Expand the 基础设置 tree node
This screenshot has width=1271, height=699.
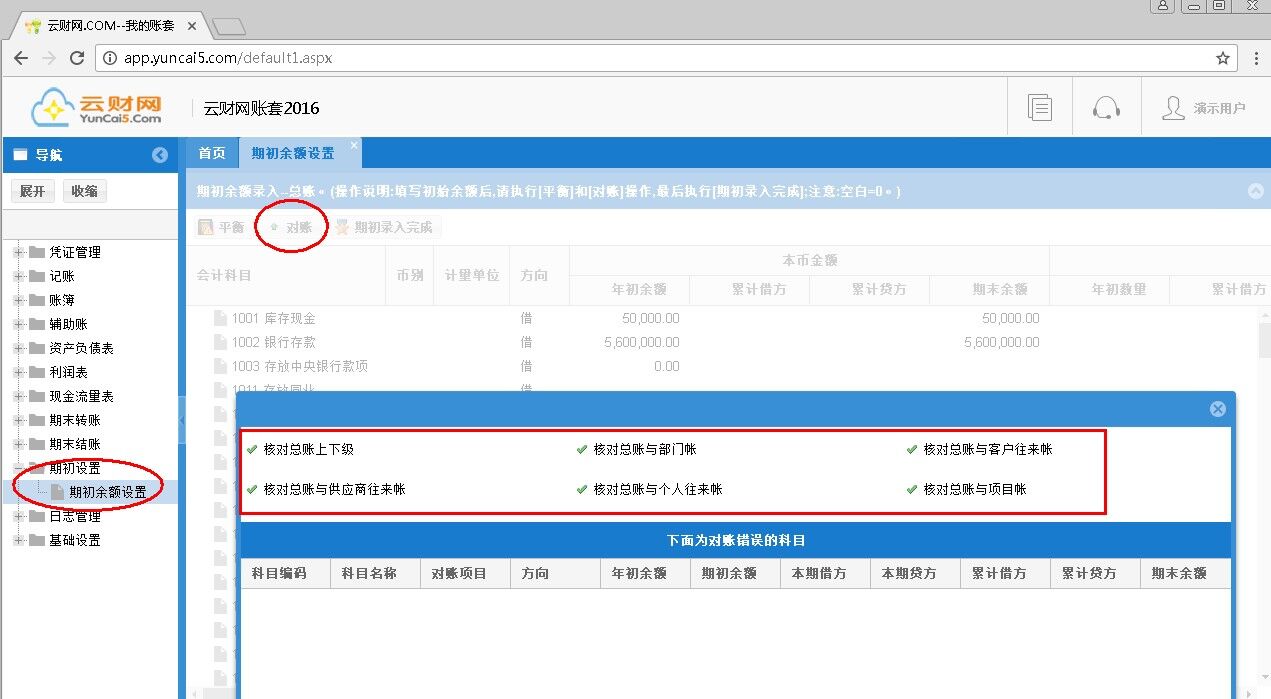tap(18, 540)
